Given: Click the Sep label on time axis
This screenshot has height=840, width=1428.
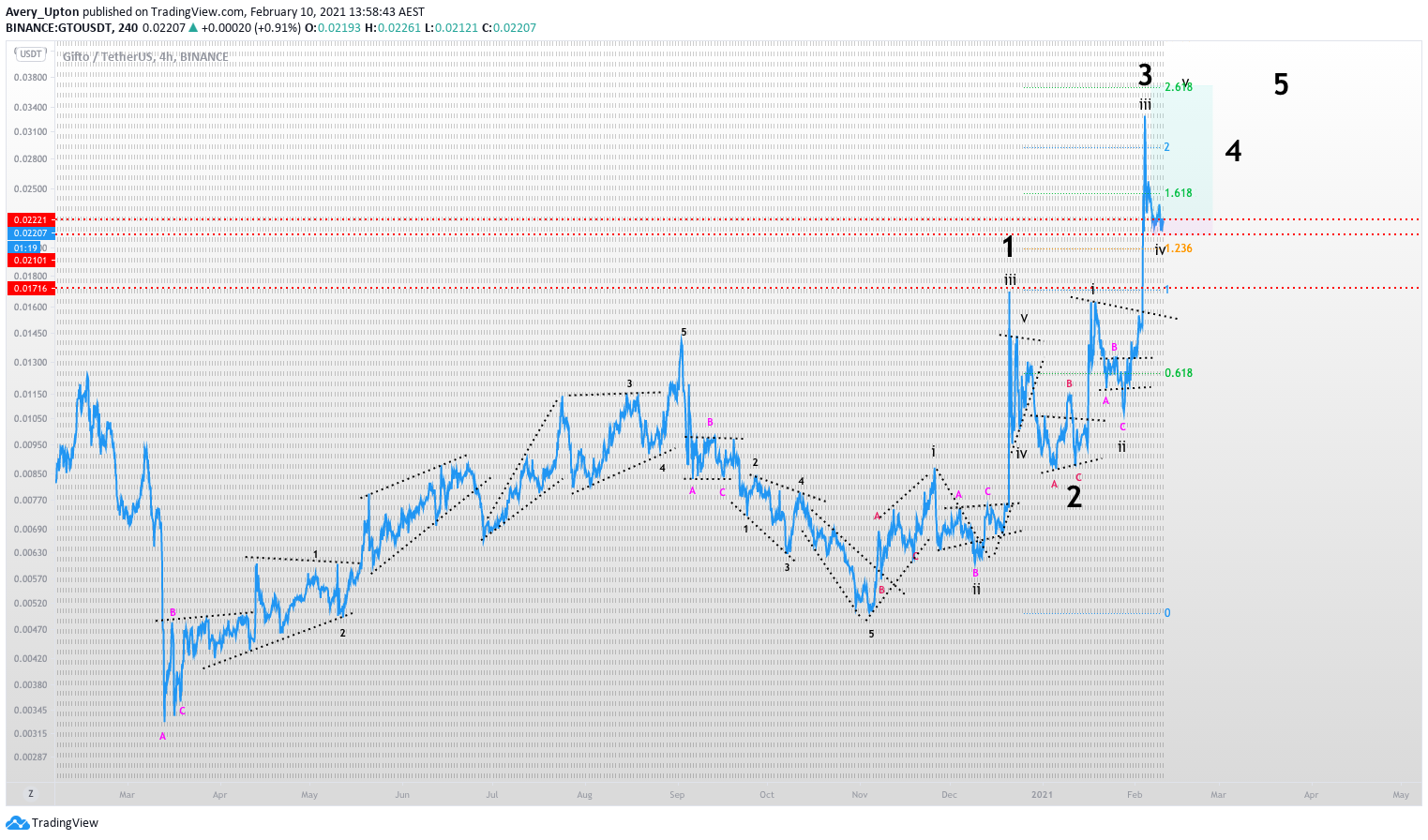Looking at the screenshot, I should (677, 795).
